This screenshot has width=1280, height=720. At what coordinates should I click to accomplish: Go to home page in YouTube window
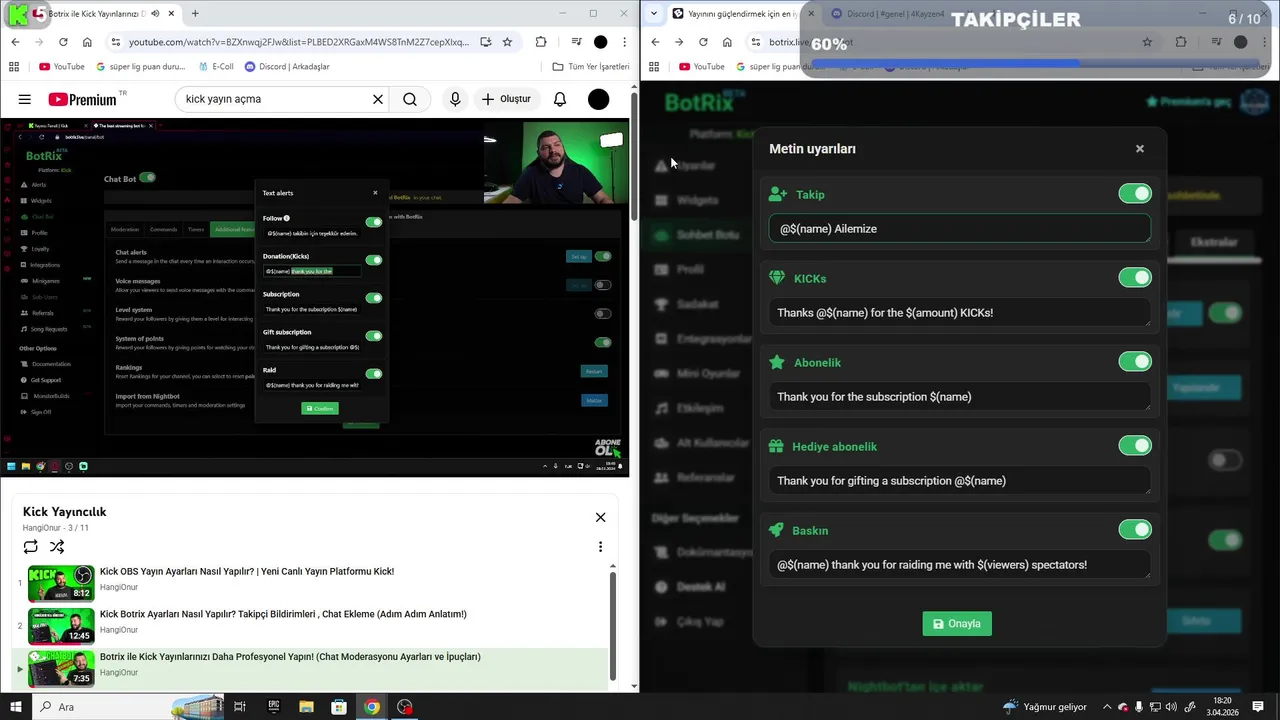pos(87,42)
